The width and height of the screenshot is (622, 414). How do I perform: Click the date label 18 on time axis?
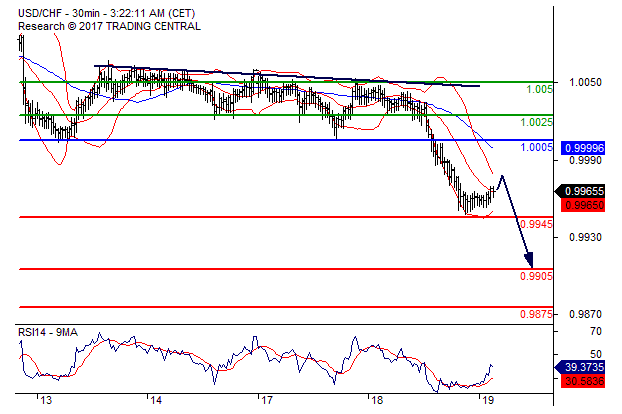click(x=377, y=401)
